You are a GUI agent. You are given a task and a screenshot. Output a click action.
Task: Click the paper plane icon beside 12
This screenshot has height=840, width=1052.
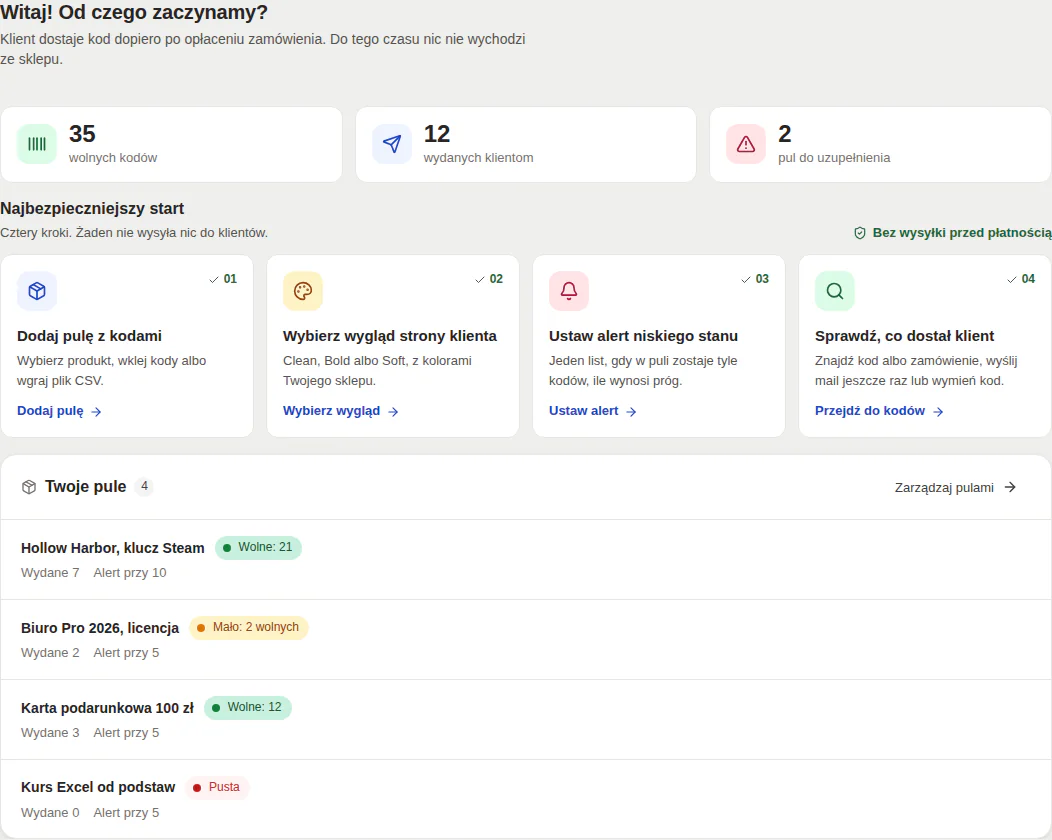[392, 144]
